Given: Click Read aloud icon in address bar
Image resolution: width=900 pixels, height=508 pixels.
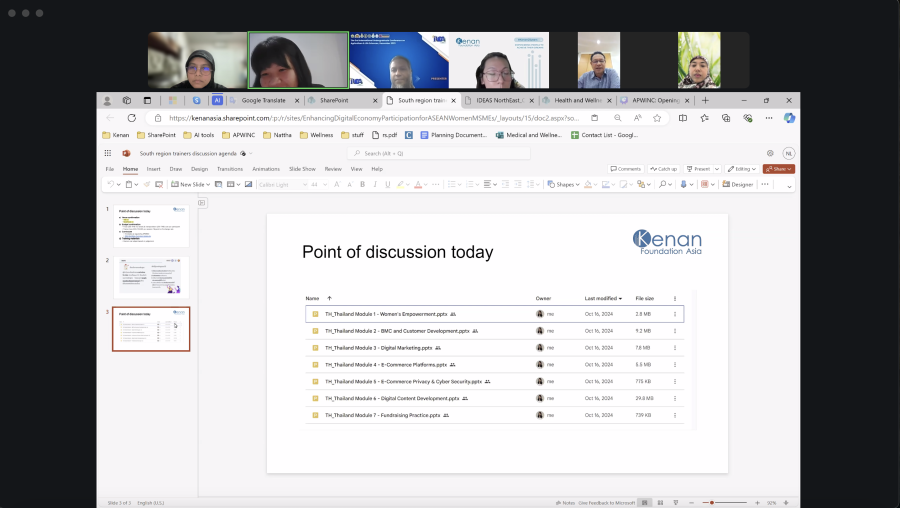Looking at the screenshot, I should point(637,118).
